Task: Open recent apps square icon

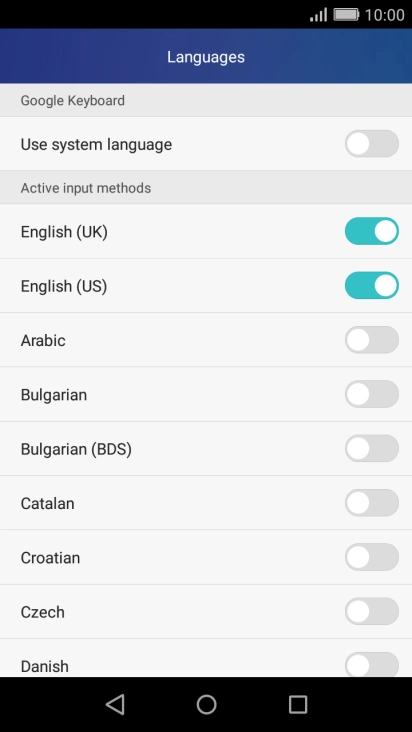Action: pos(298,704)
